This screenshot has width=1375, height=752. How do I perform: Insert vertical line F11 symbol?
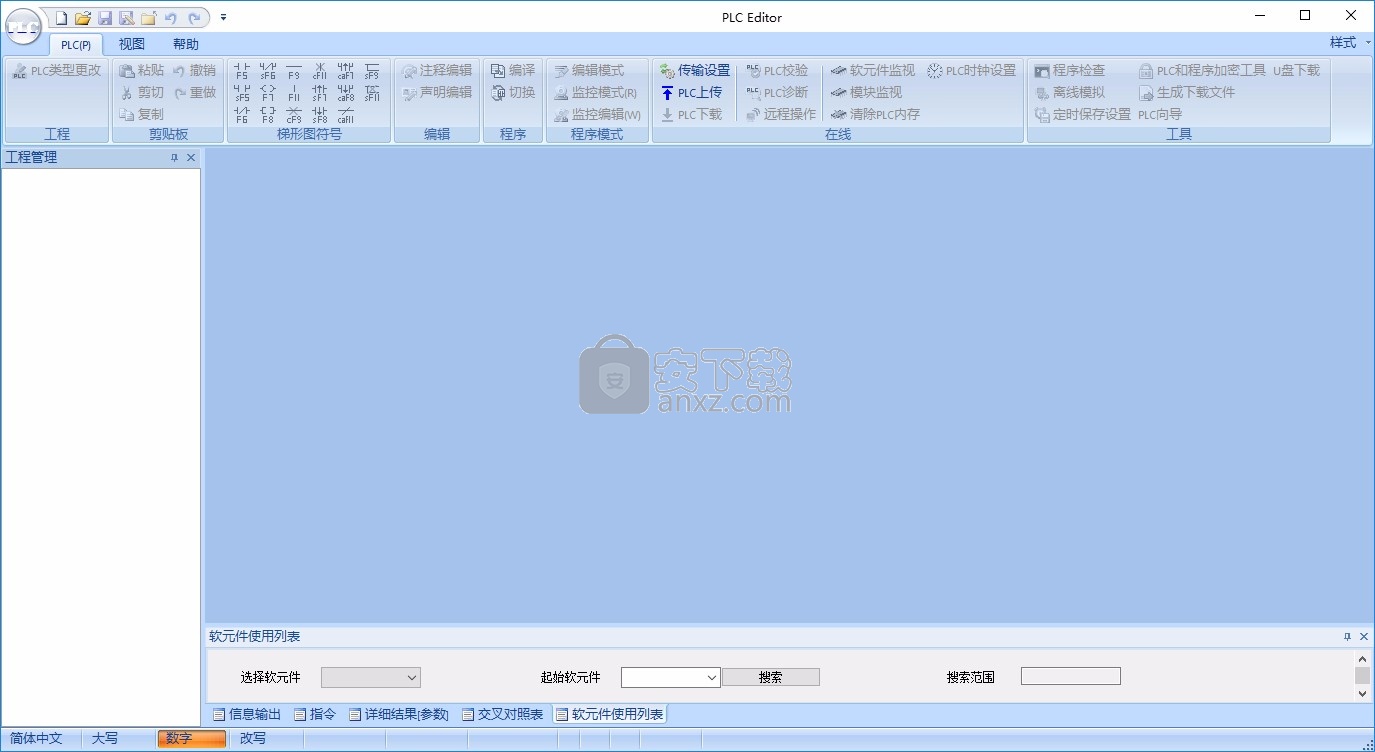tap(294, 92)
